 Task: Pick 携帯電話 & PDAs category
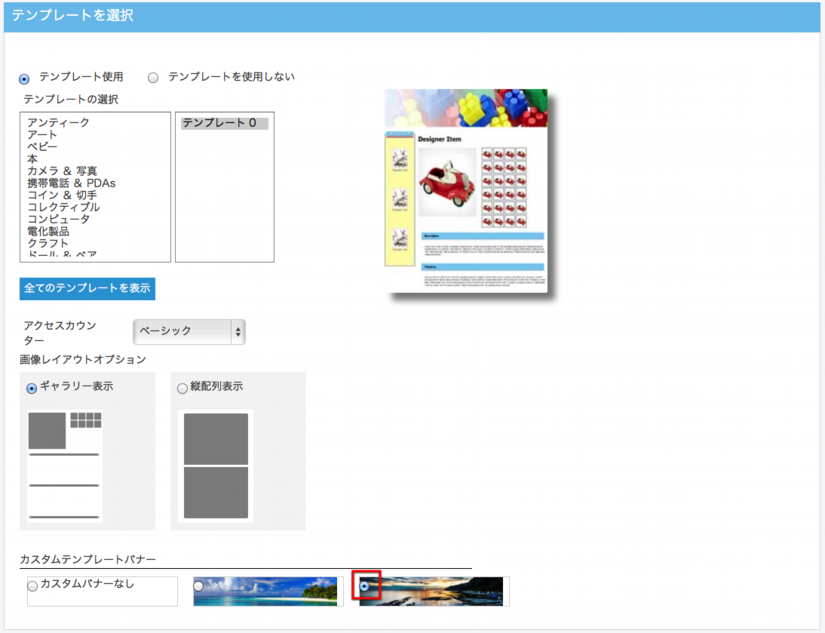point(71,183)
